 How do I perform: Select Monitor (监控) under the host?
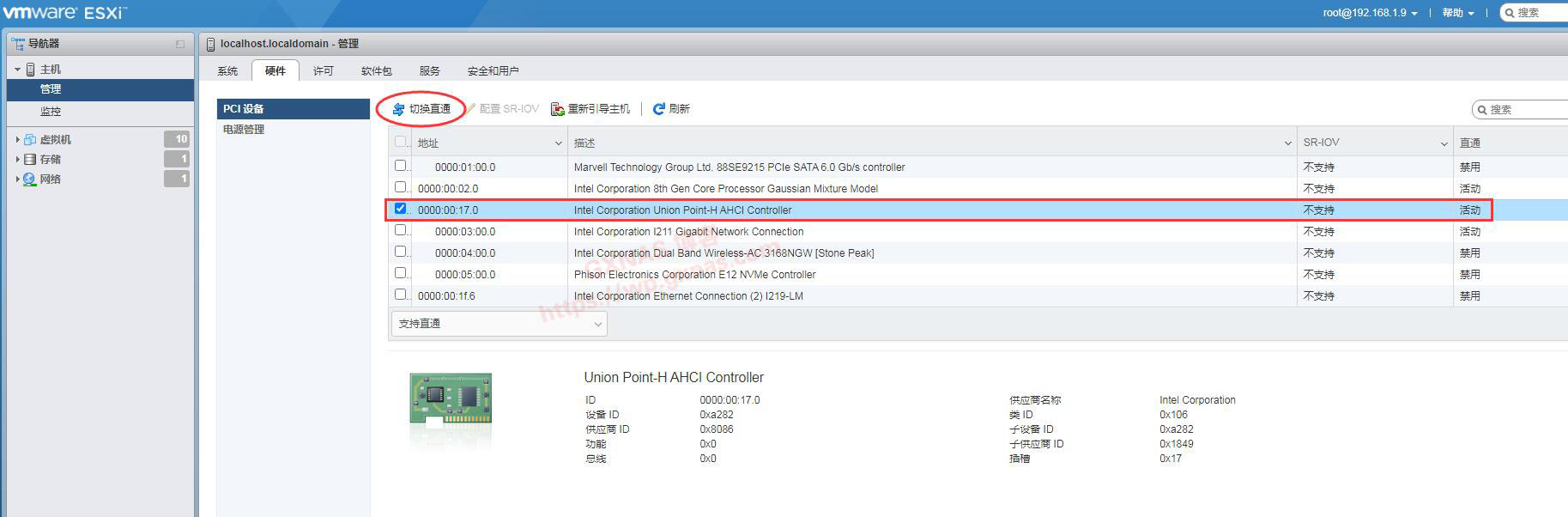(51, 112)
